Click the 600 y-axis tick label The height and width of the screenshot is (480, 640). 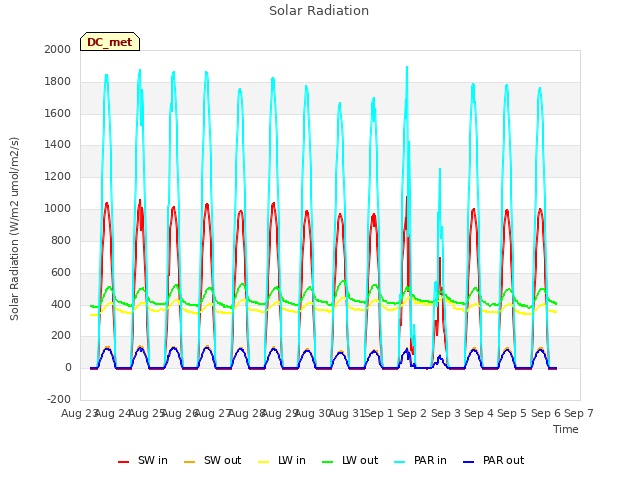[x=61, y=272]
